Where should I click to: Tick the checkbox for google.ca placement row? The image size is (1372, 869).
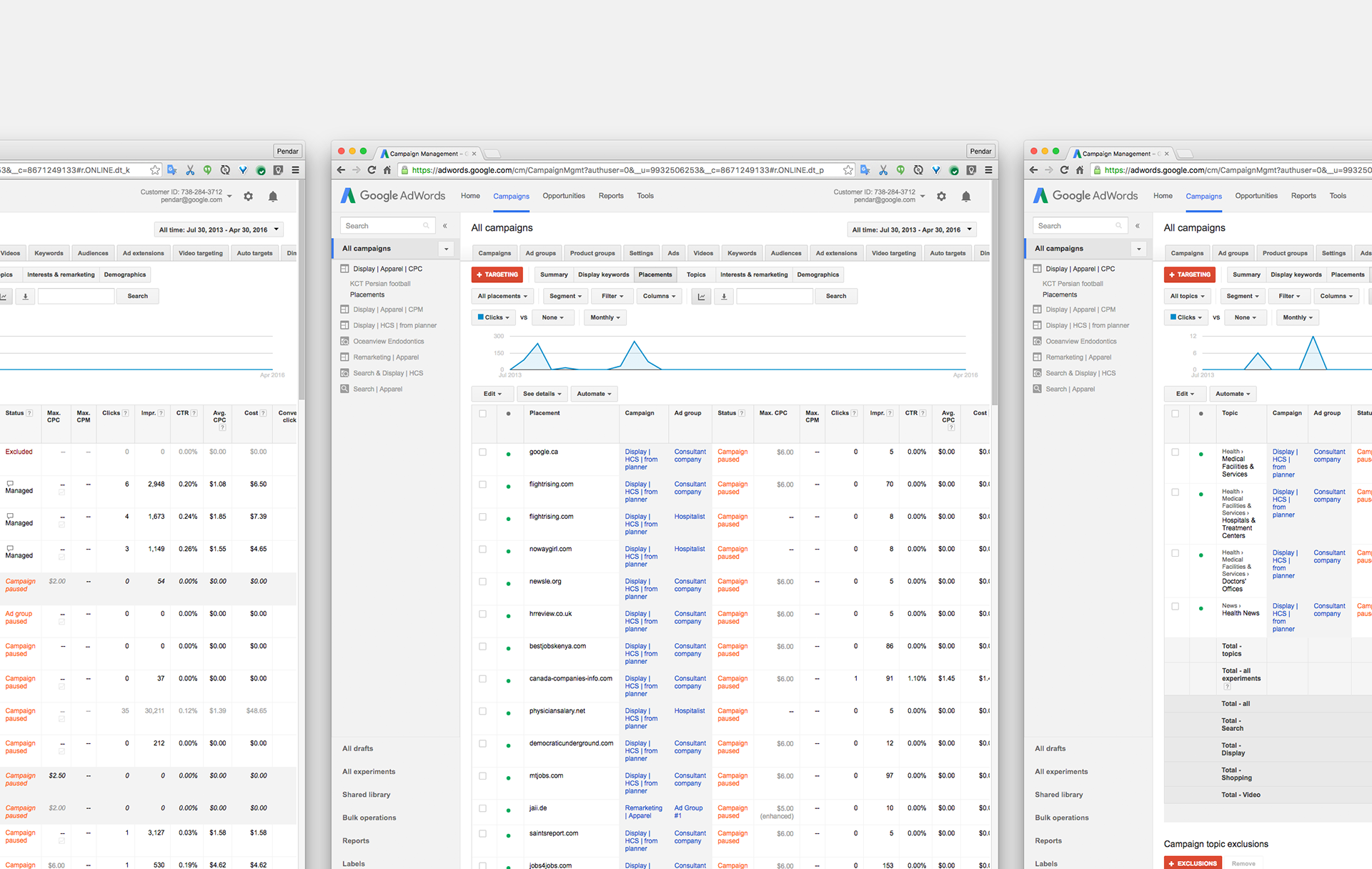pyautogui.click(x=483, y=452)
